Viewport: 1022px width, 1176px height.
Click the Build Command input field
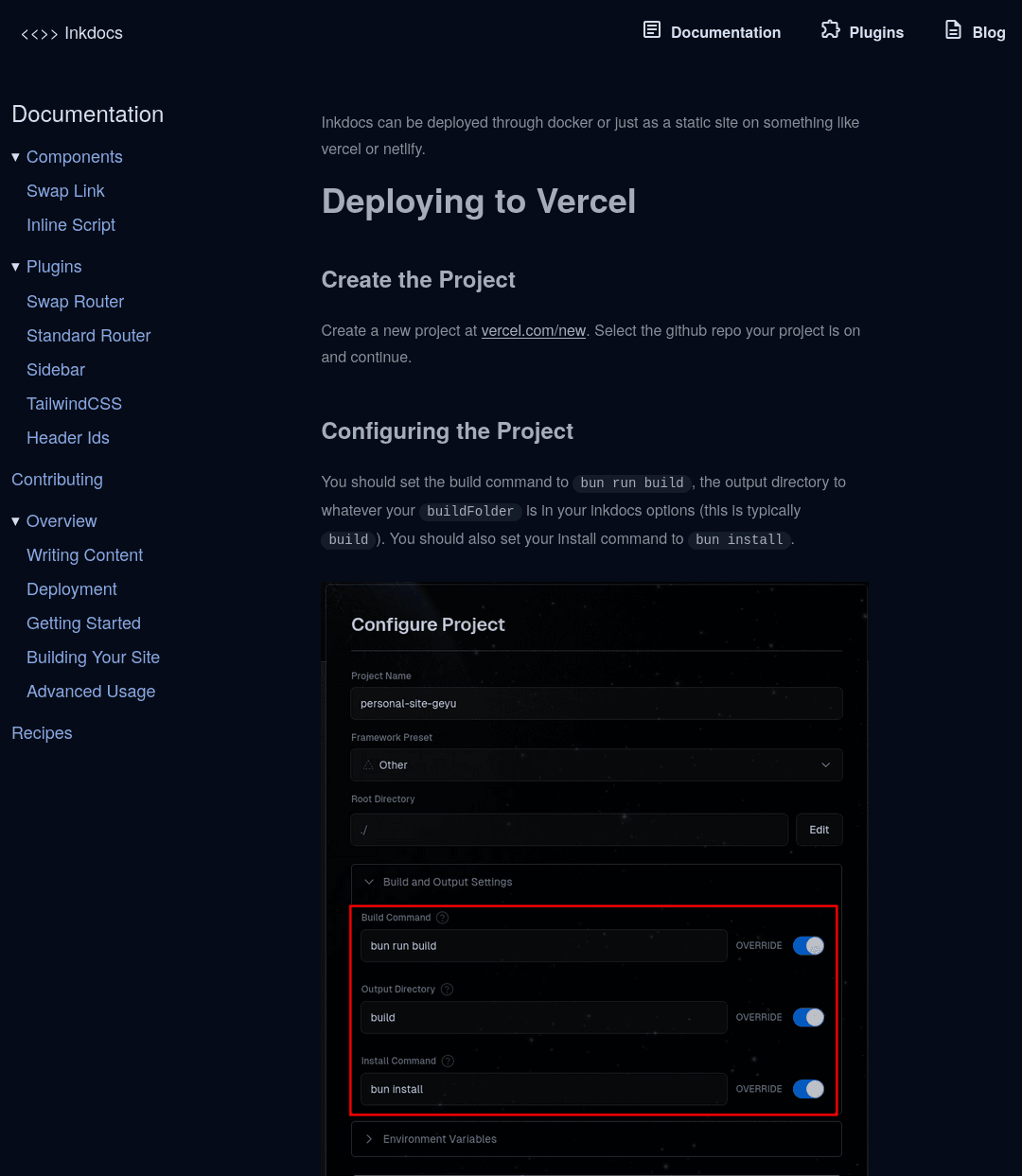[543, 946]
